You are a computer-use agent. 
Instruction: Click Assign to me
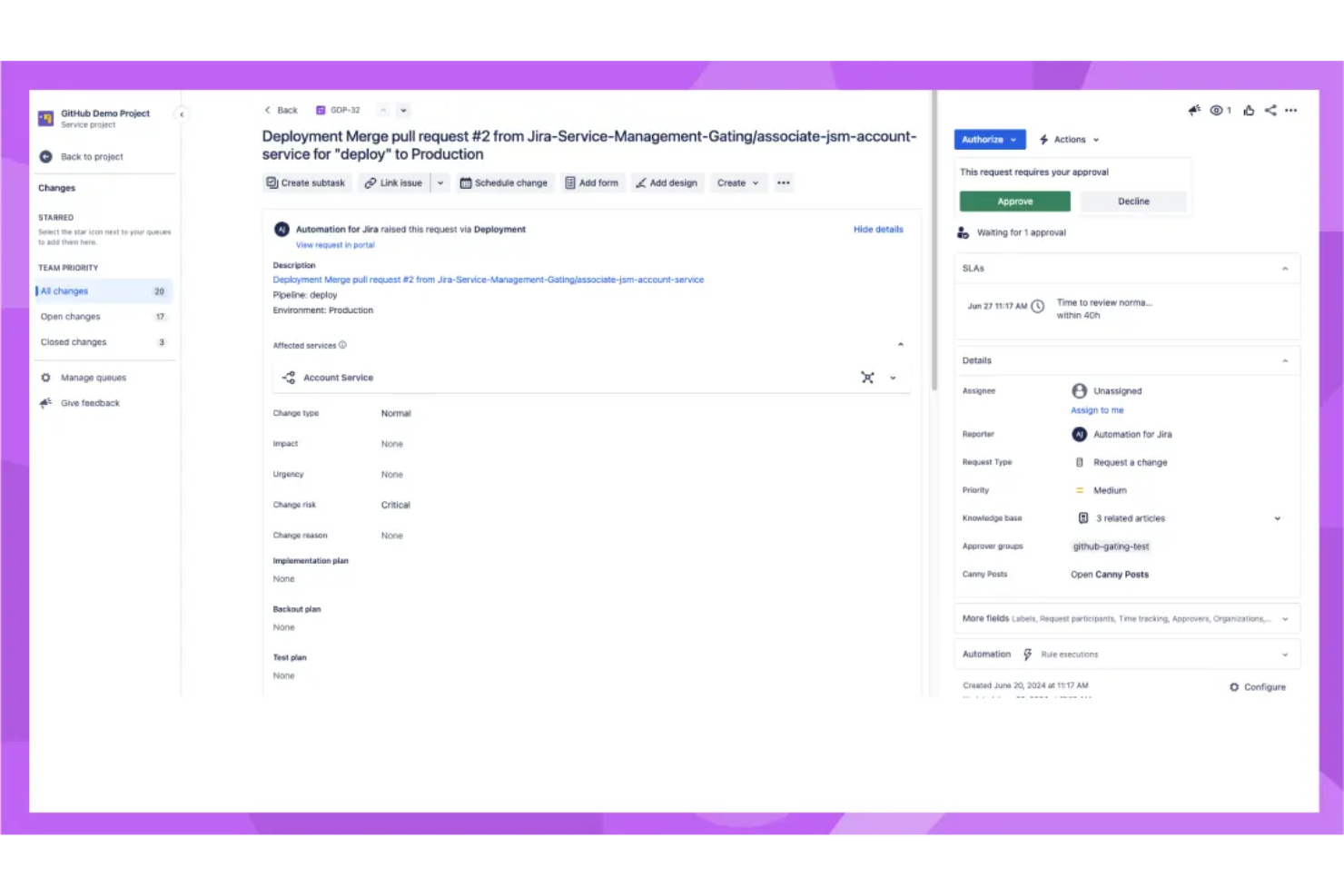point(1097,410)
